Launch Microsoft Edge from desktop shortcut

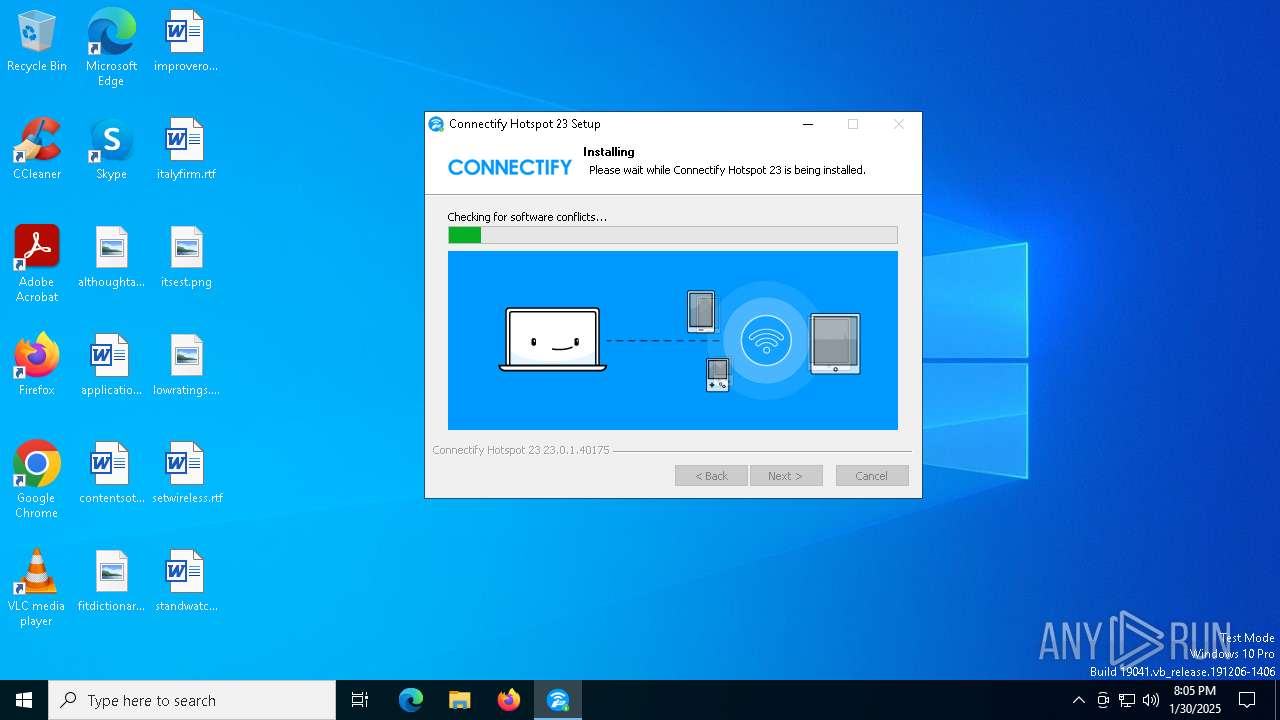[x=111, y=48]
